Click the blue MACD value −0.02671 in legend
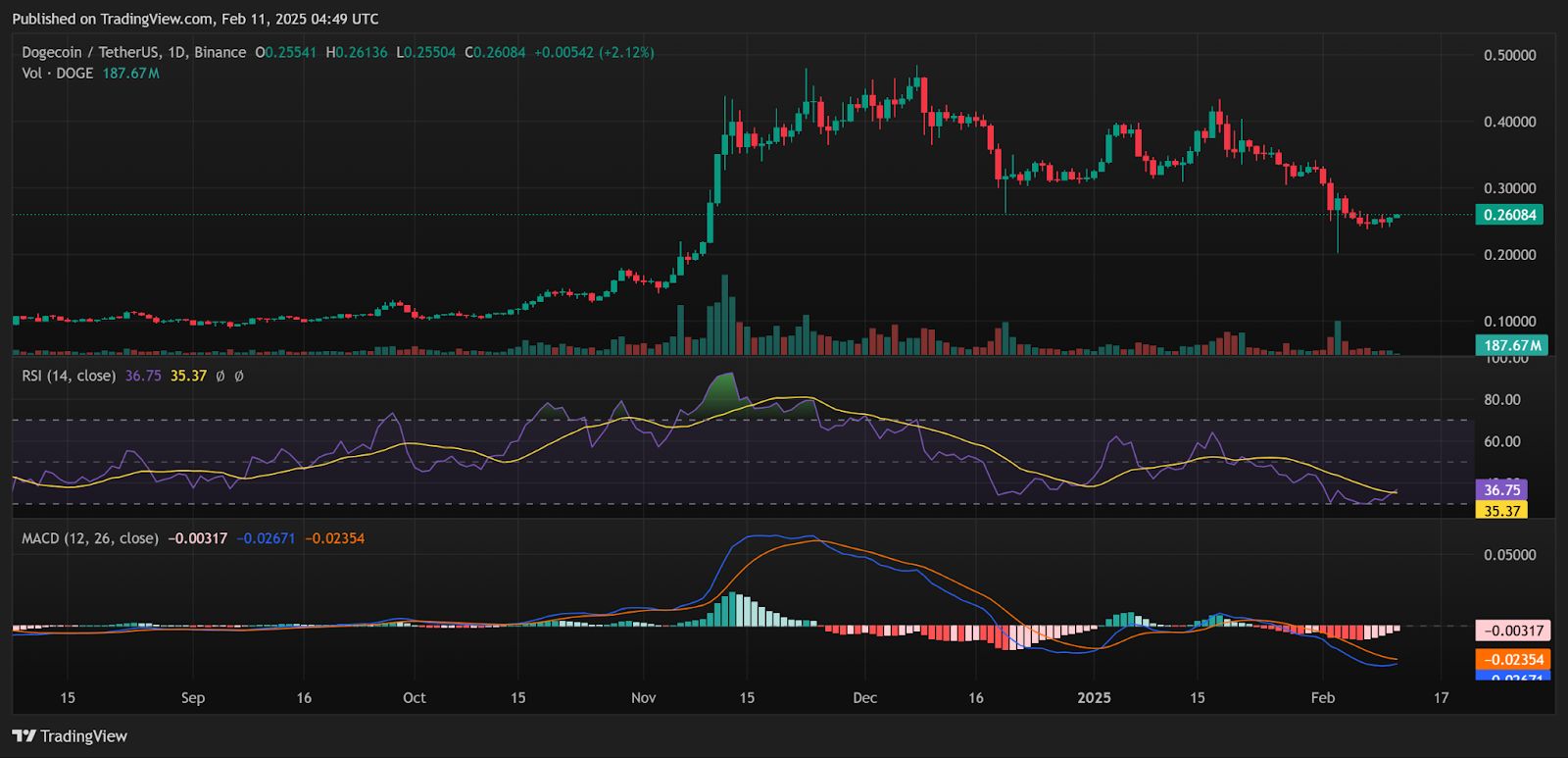Screen dimensions: 1568x758 pyautogui.click(x=266, y=538)
